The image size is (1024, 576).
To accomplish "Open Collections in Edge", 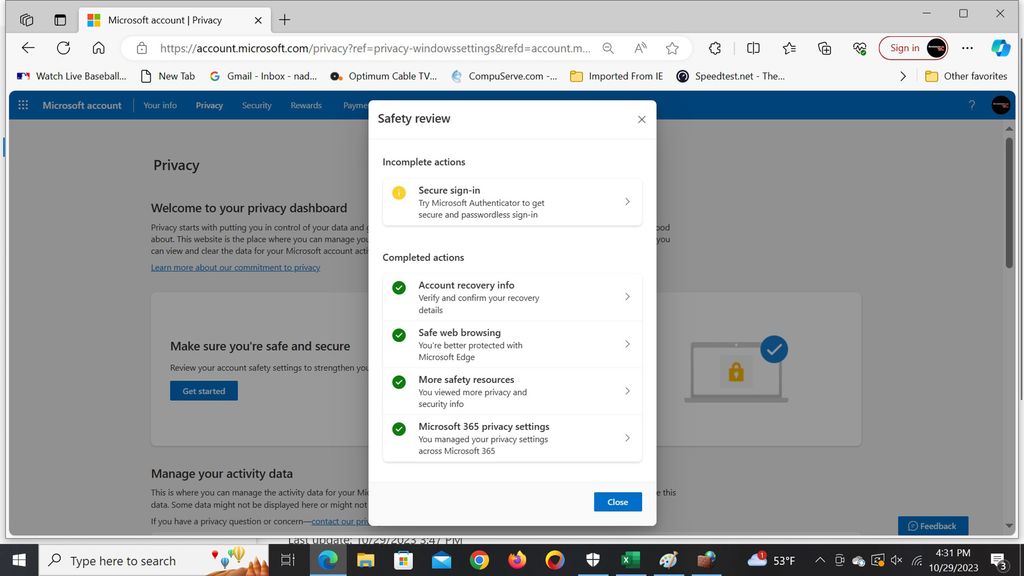I will point(823,47).
